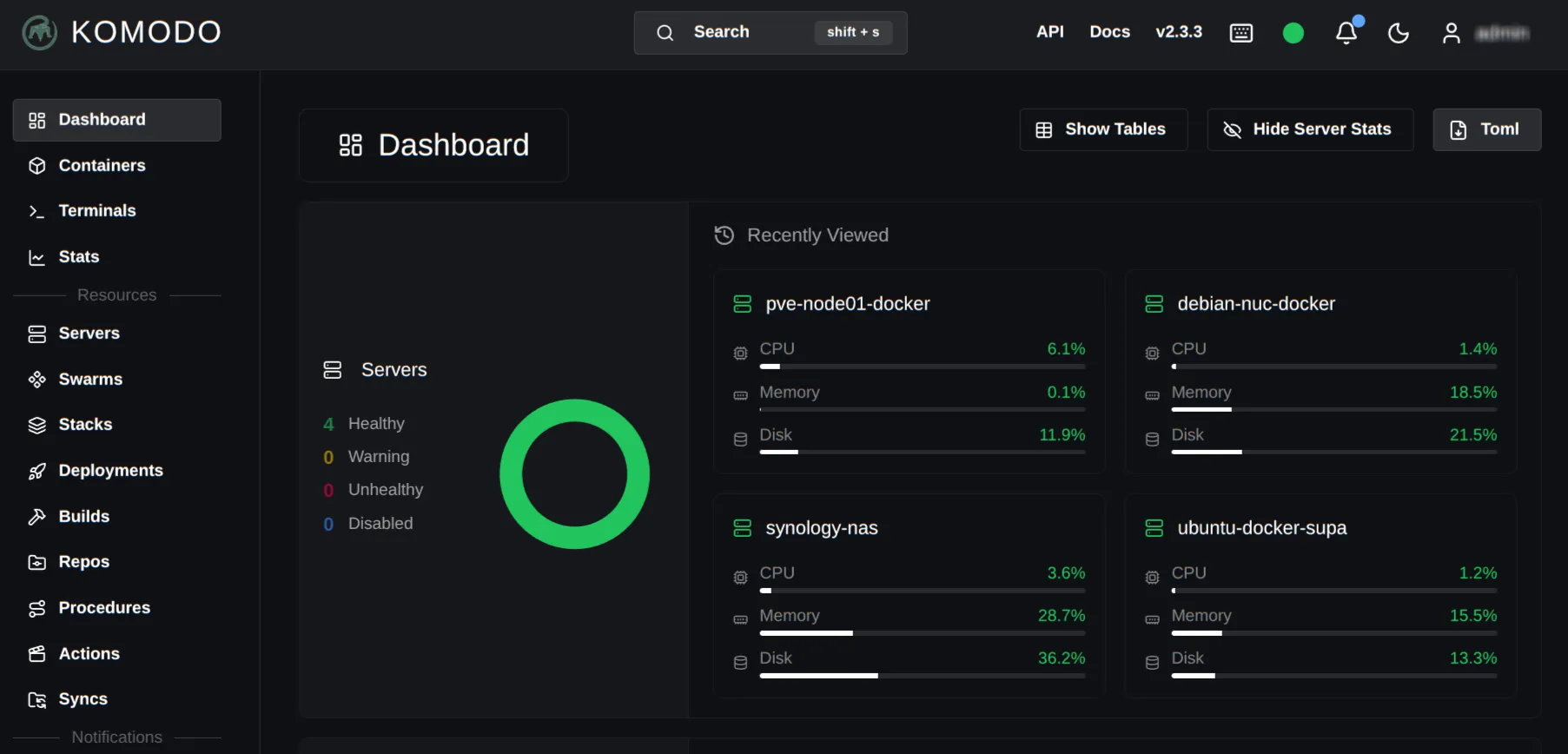Open Terminals in the sidebar
Viewport: 1568px width, 754px height.
pos(117,211)
